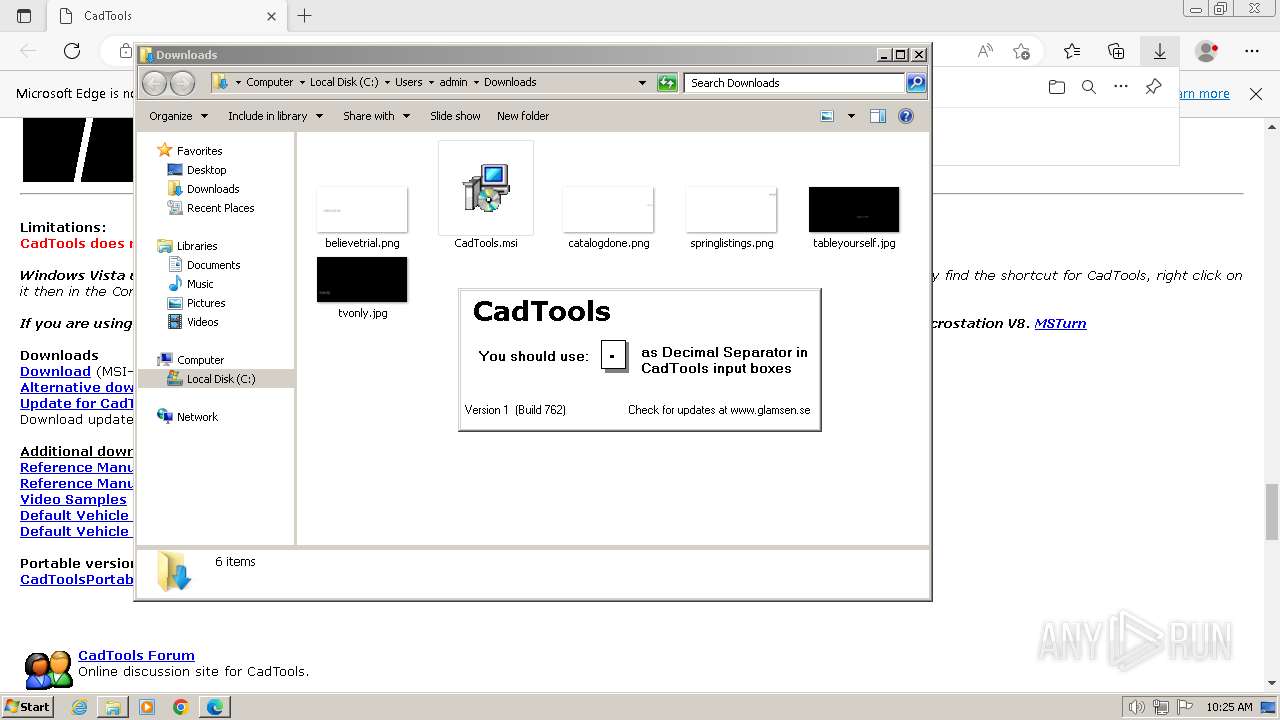The width and height of the screenshot is (1280, 720).
Task: Open the view options dropdown arrow
Action: (x=851, y=116)
